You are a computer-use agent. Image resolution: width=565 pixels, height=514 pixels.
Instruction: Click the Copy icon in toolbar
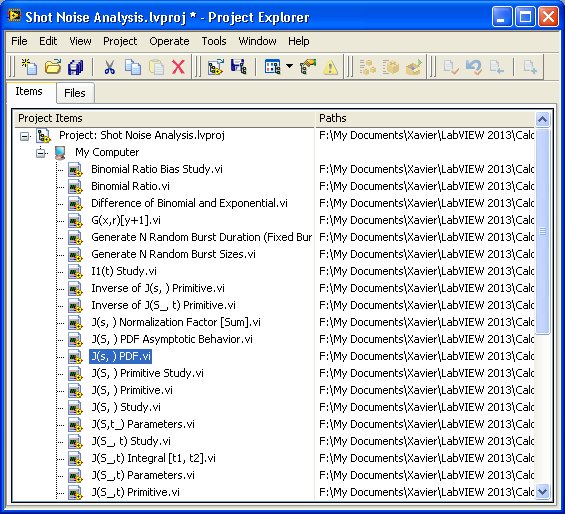point(133,67)
